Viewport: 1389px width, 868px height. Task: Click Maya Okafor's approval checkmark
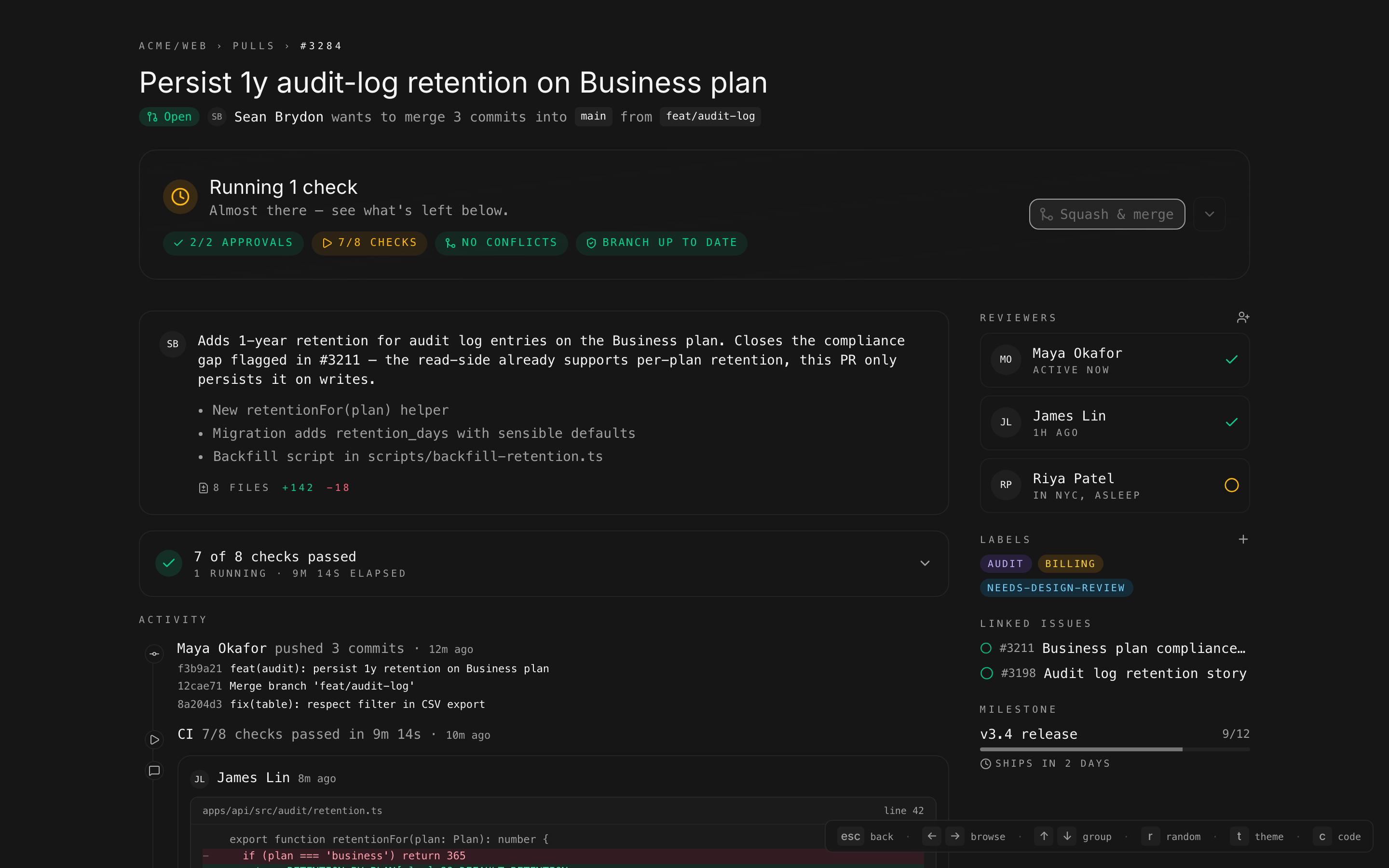pos(1231,360)
